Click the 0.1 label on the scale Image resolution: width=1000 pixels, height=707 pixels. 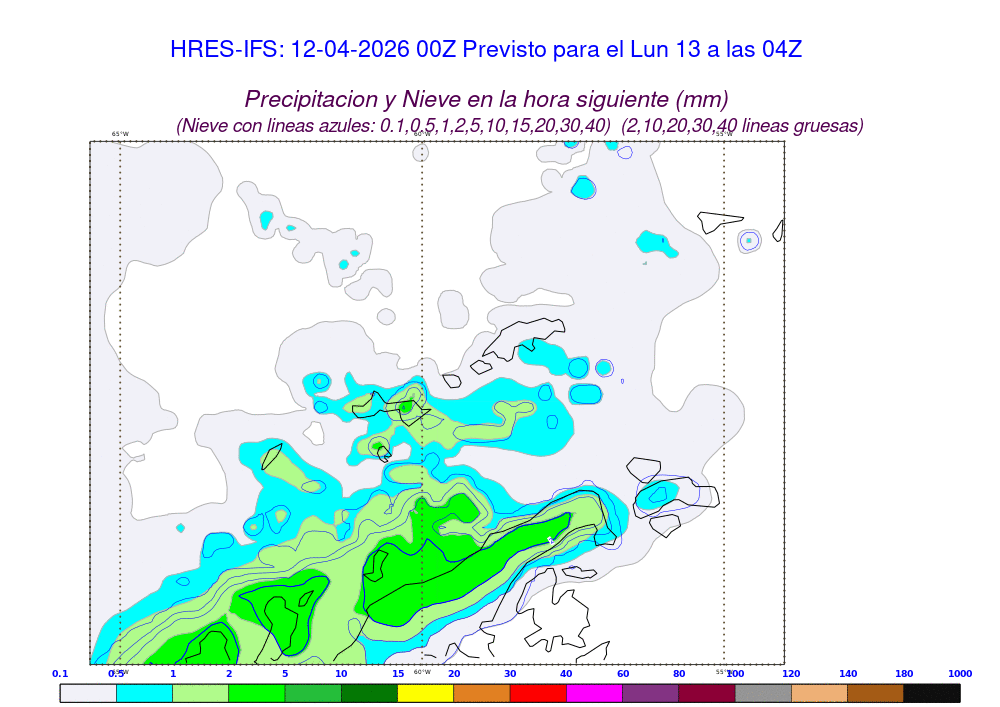click(x=60, y=674)
